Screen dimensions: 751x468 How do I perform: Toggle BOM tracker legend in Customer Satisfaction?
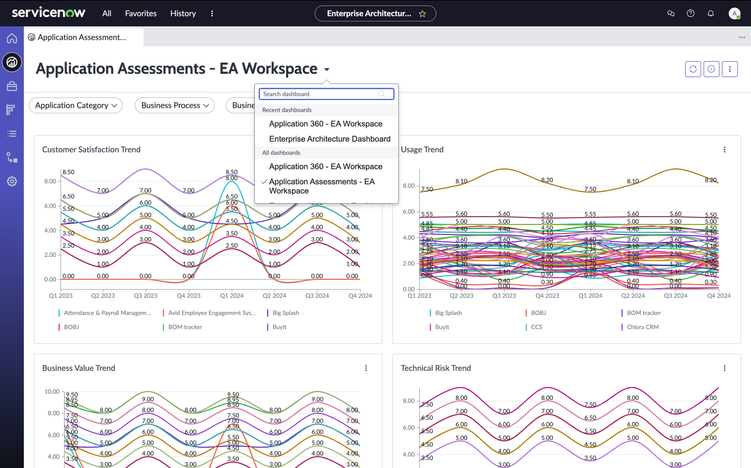[x=182, y=327]
